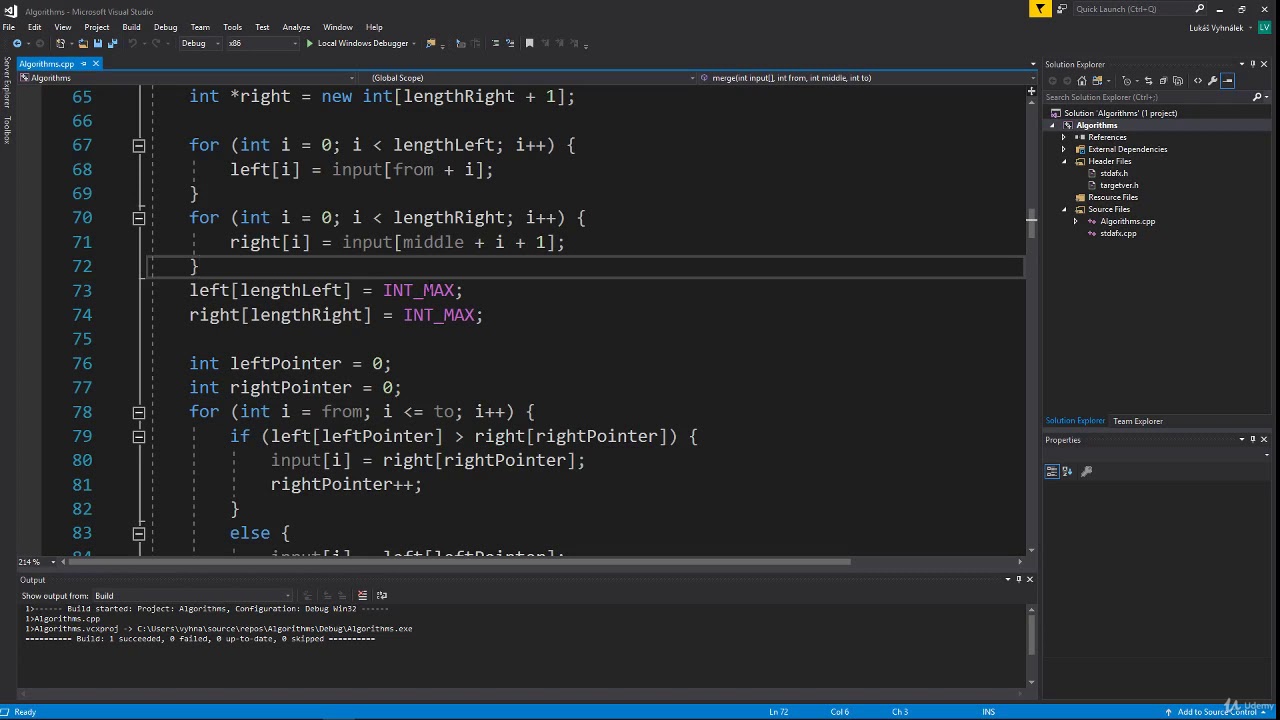Viewport: 1280px width, 720px height.
Task: Click the bookmark toggle toolbar icon
Action: click(x=529, y=44)
